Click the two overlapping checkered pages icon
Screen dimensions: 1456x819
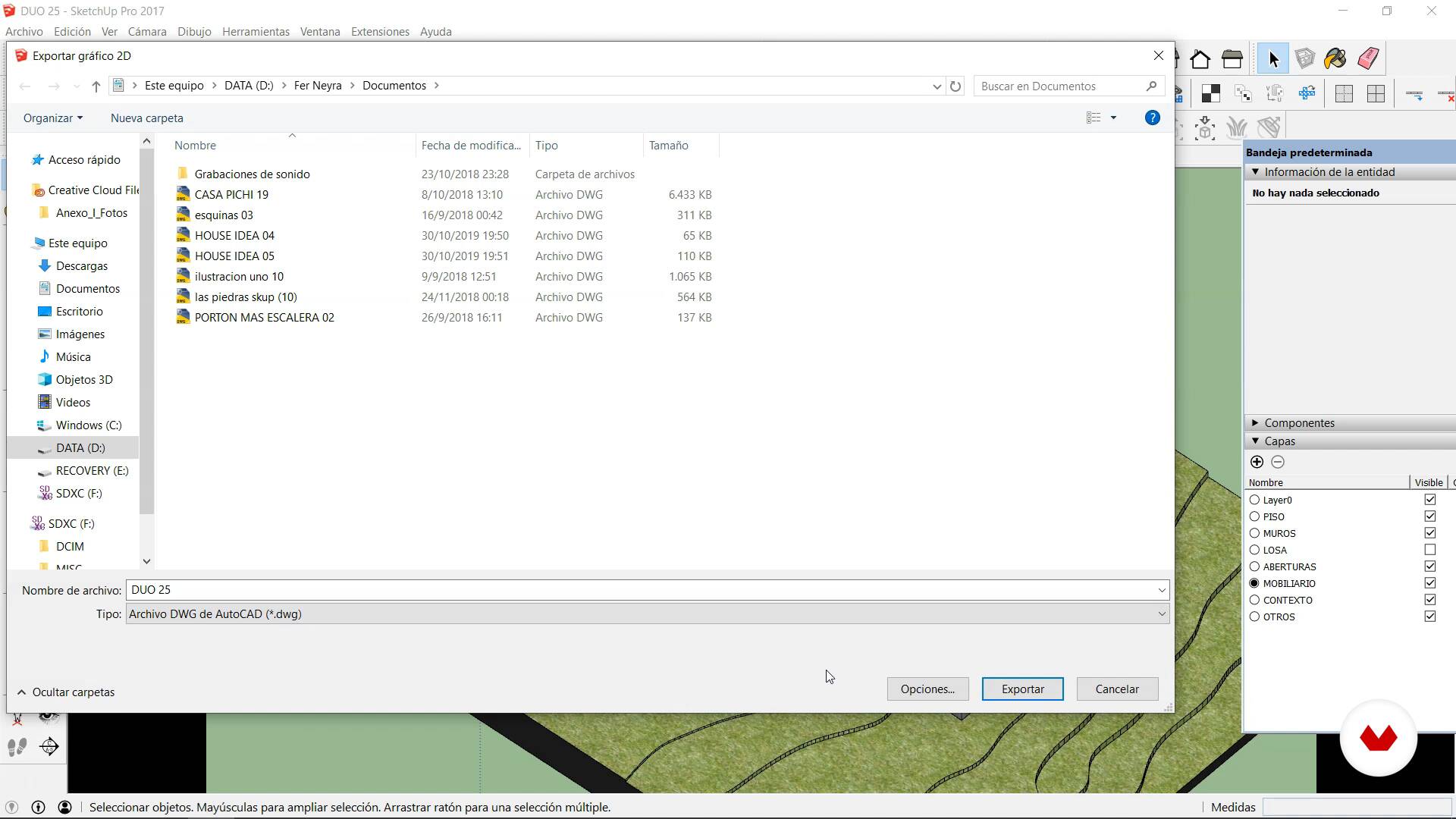click(1243, 94)
